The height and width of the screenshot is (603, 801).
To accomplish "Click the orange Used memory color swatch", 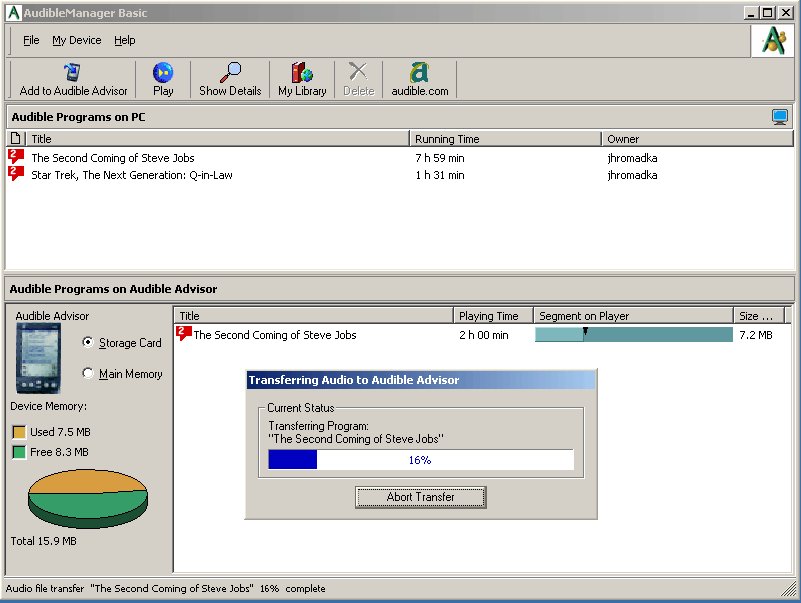I will (19, 432).
